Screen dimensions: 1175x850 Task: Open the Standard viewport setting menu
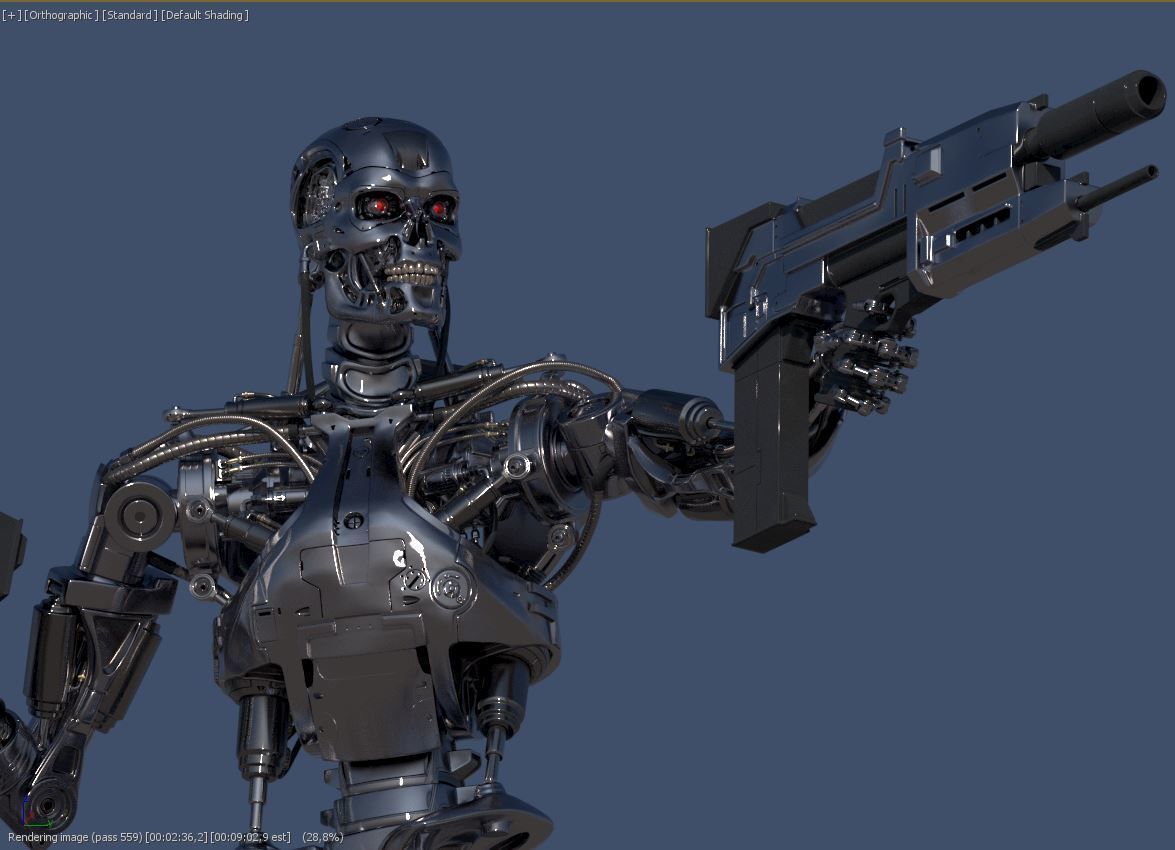129,15
